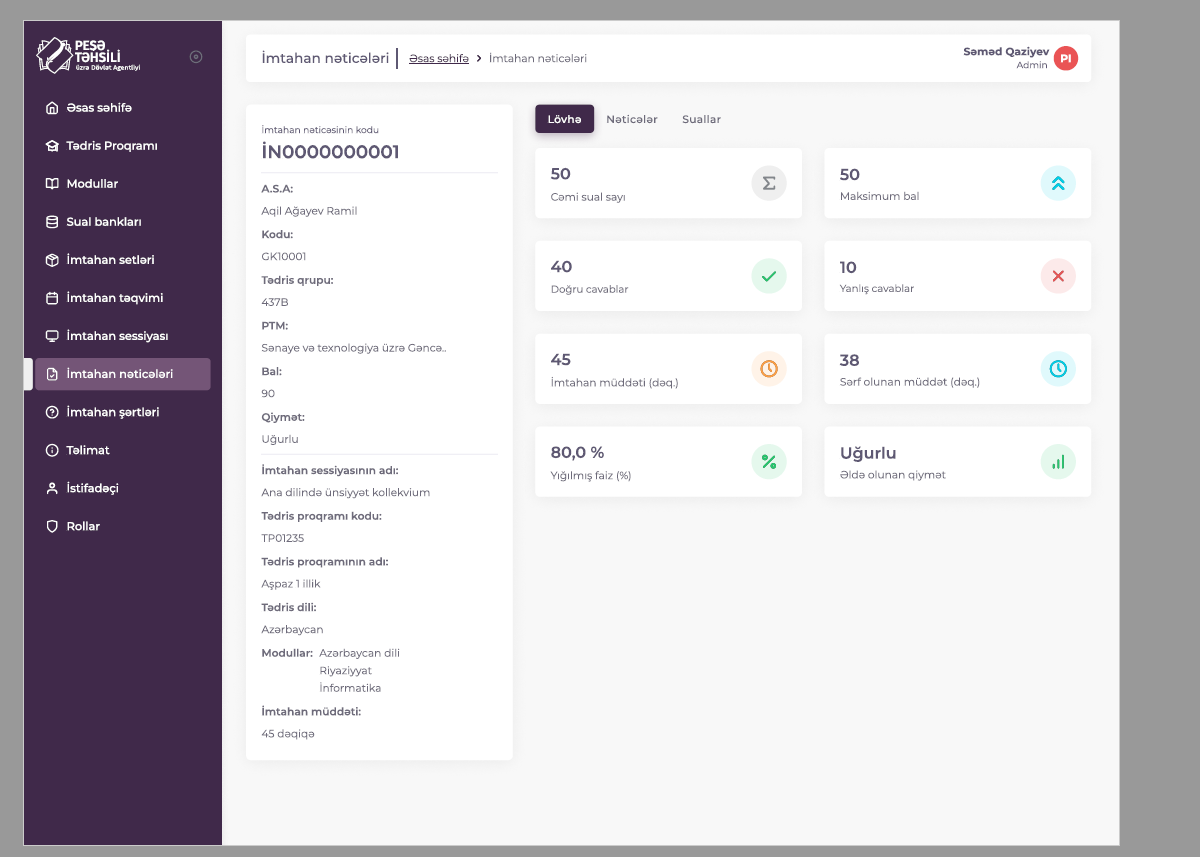Click the group value 437B
The height and width of the screenshot is (857, 1200).
coord(275,302)
